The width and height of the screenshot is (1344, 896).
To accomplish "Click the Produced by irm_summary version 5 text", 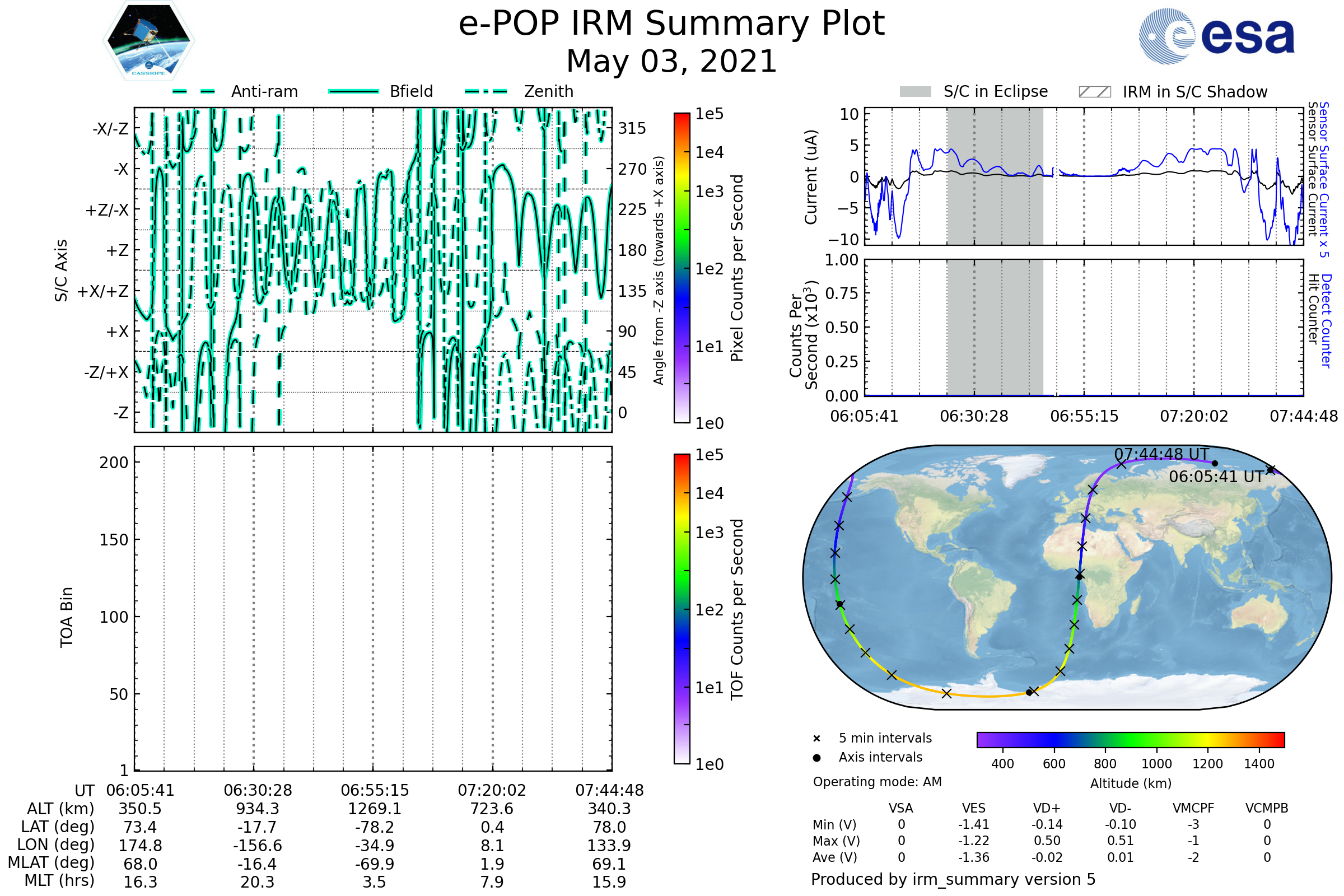I will tap(953, 879).
